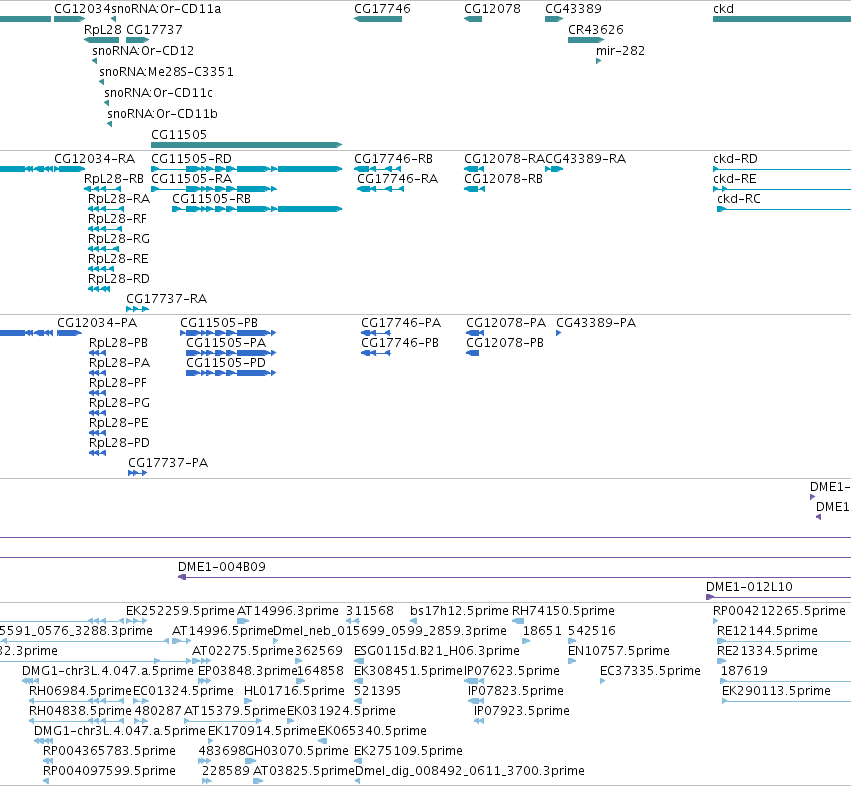
Task: Click the CG11505-RB transcript
Action: point(257,209)
